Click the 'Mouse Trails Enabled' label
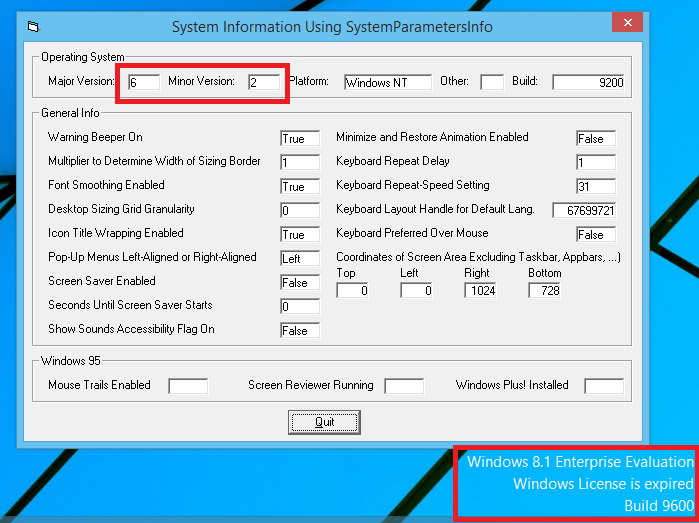Screen dimensions: 699x523 click(x=99, y=385)
